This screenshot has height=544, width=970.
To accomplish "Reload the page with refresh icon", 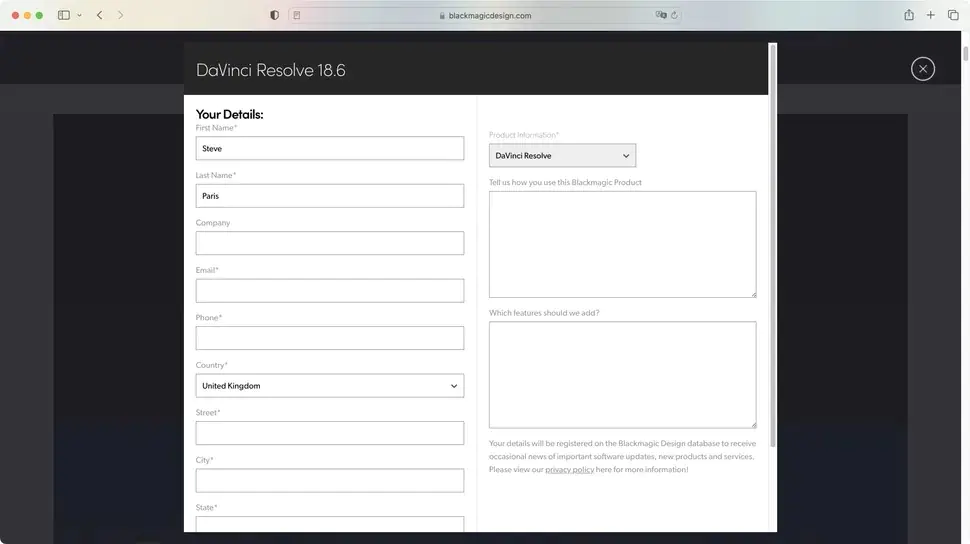I will (x=674, y=15).
